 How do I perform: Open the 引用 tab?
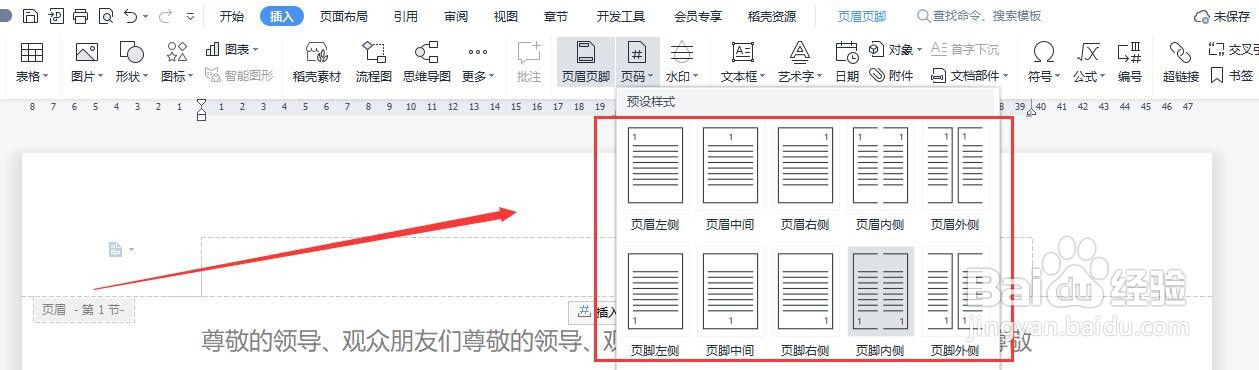point(405,16)
